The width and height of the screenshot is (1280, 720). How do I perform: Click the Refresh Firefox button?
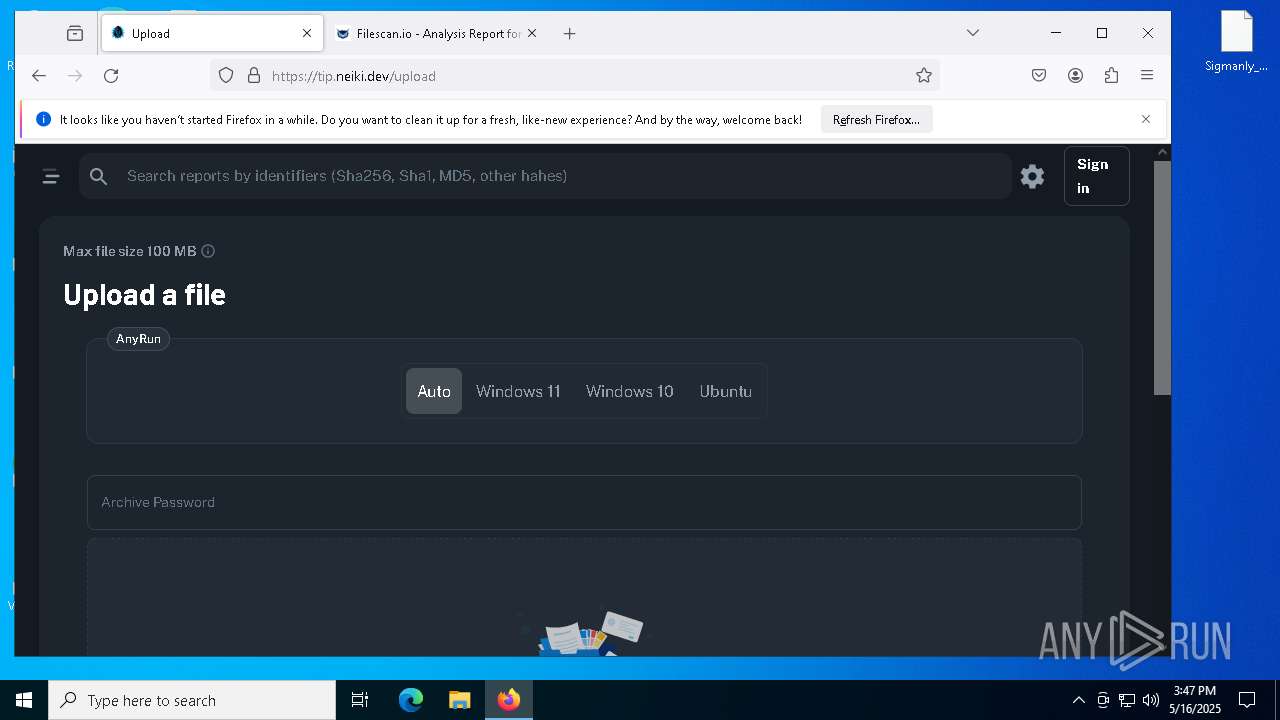(877, 119)
